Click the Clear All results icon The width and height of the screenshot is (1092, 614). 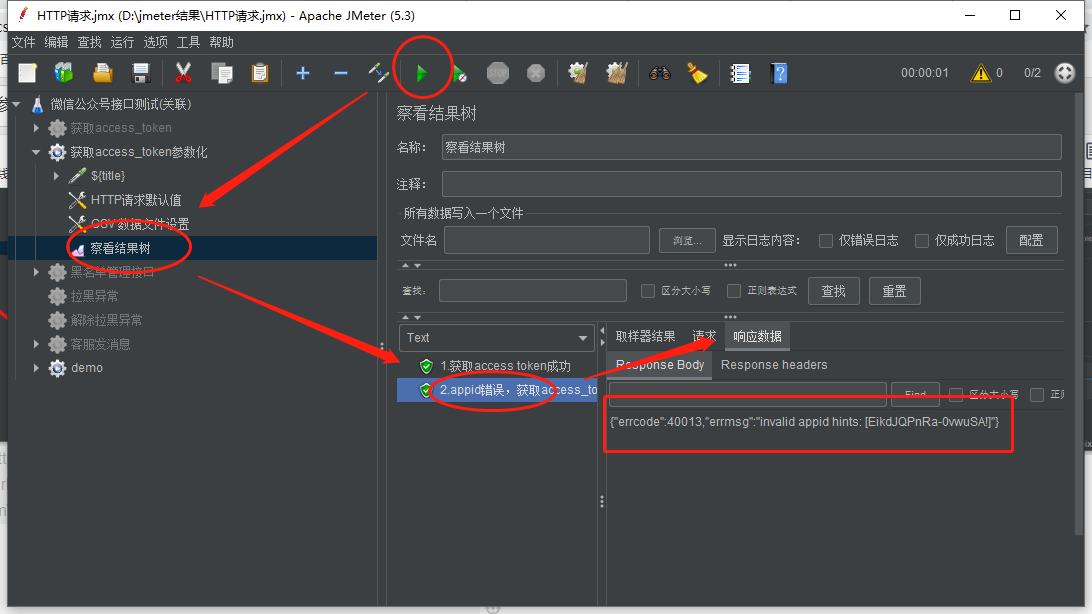click(616, 73)
